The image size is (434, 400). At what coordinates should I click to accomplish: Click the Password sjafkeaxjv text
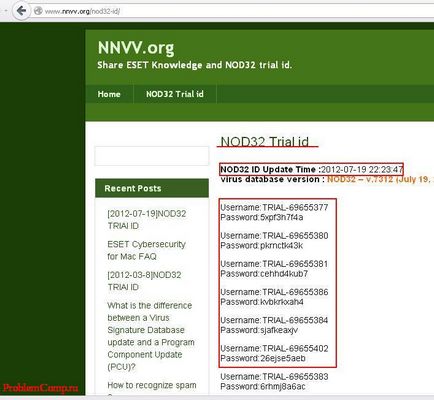click(259, 330)
